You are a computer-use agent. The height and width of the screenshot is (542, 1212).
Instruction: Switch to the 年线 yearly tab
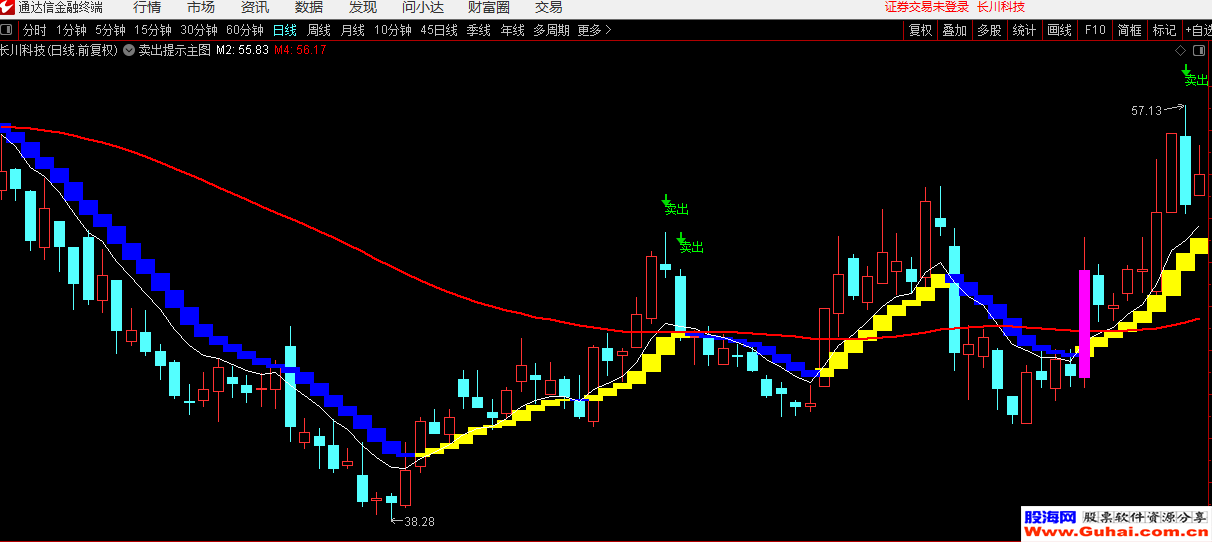513,30
